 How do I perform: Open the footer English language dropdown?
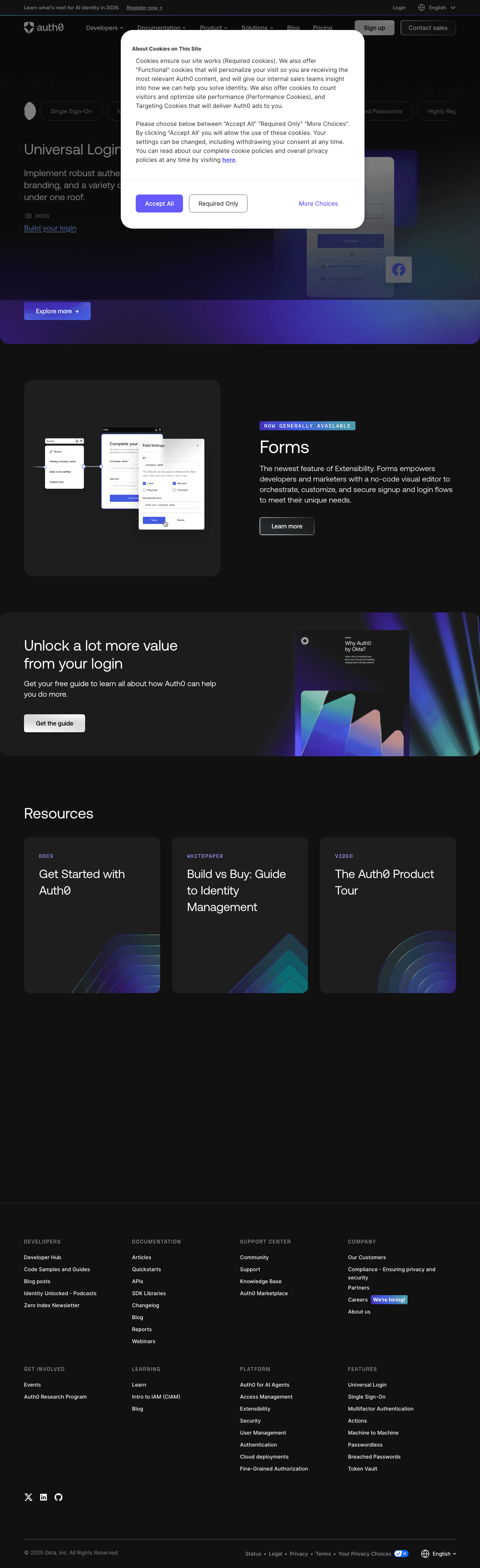click(444, 1553)
